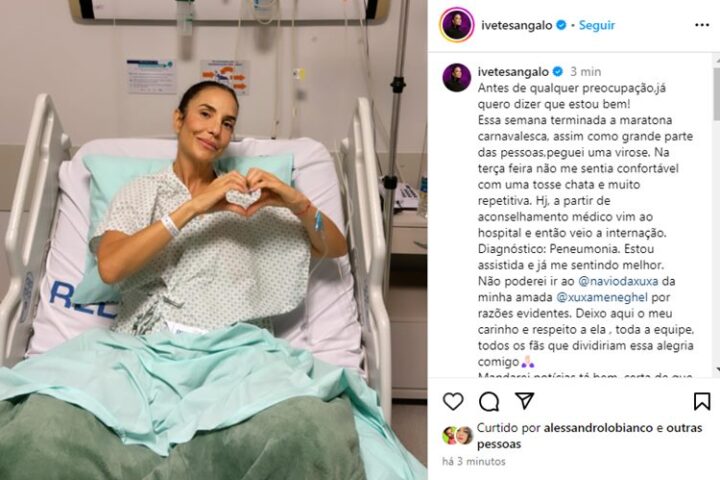Screen dimensions: 720x480
Task: View outras pessoas who liked post
Action: coord(590,436)
